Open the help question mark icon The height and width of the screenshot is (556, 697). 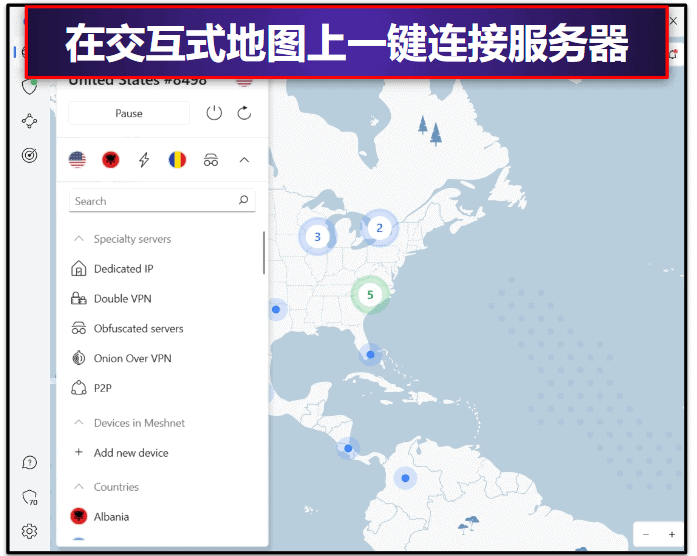(x=30, y=463)
